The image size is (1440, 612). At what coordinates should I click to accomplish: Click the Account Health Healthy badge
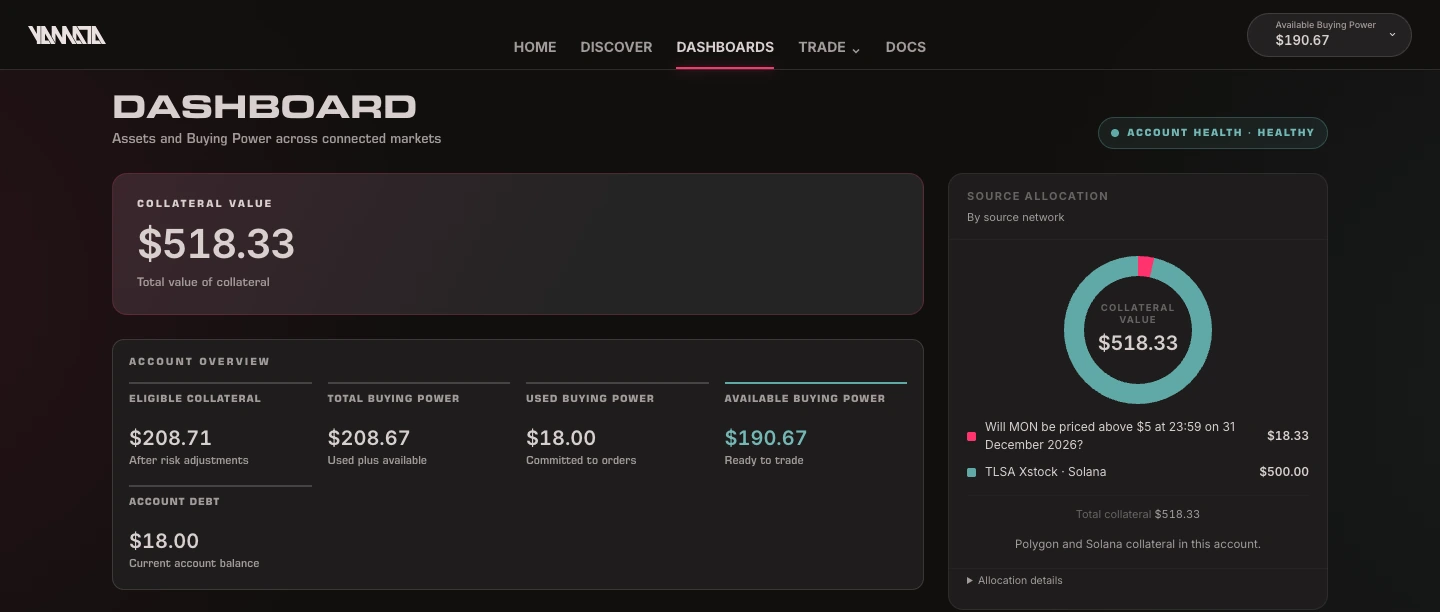point(1213,133)
